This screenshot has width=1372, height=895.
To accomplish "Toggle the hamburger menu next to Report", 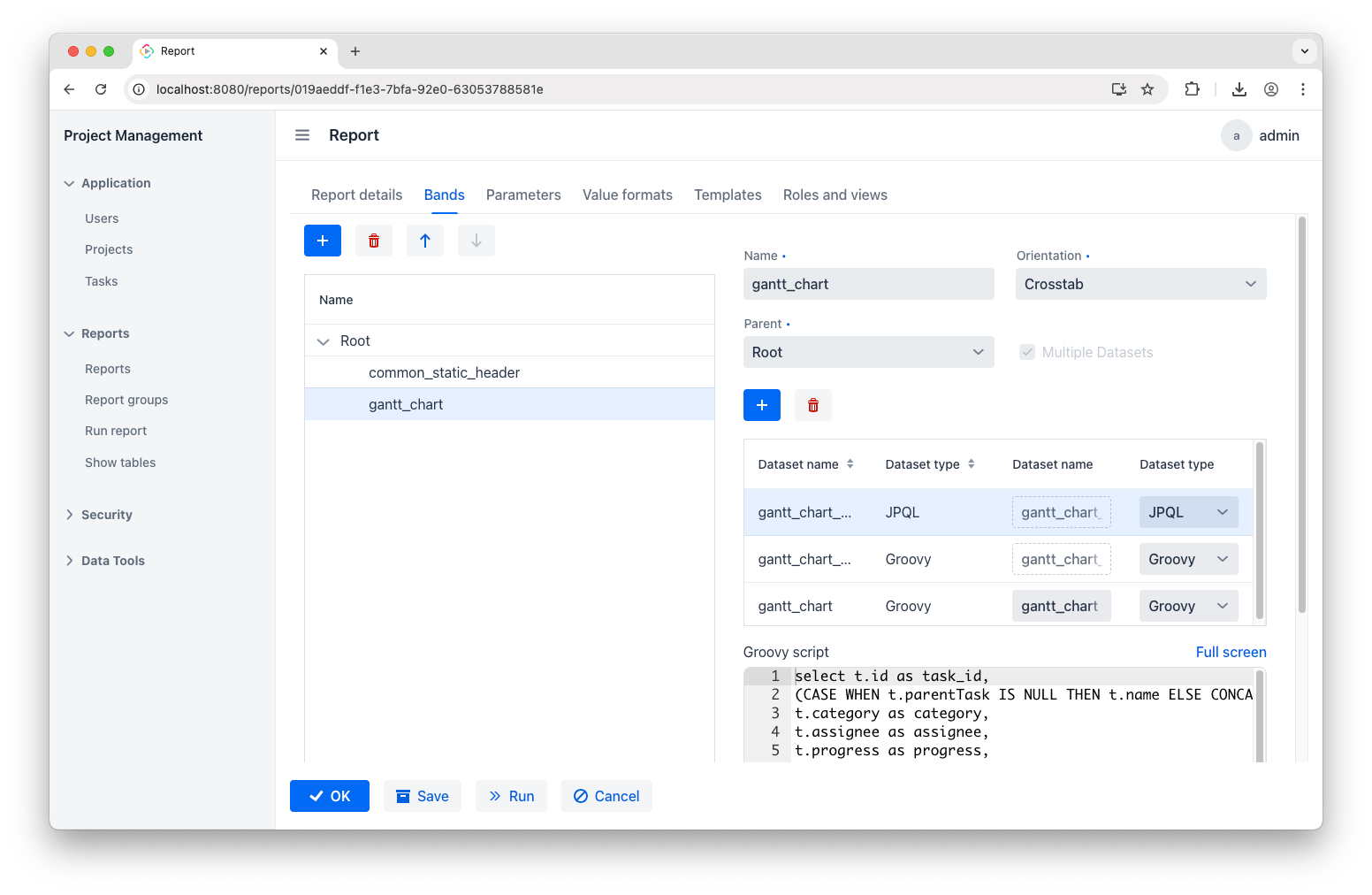I will point(302,135).
